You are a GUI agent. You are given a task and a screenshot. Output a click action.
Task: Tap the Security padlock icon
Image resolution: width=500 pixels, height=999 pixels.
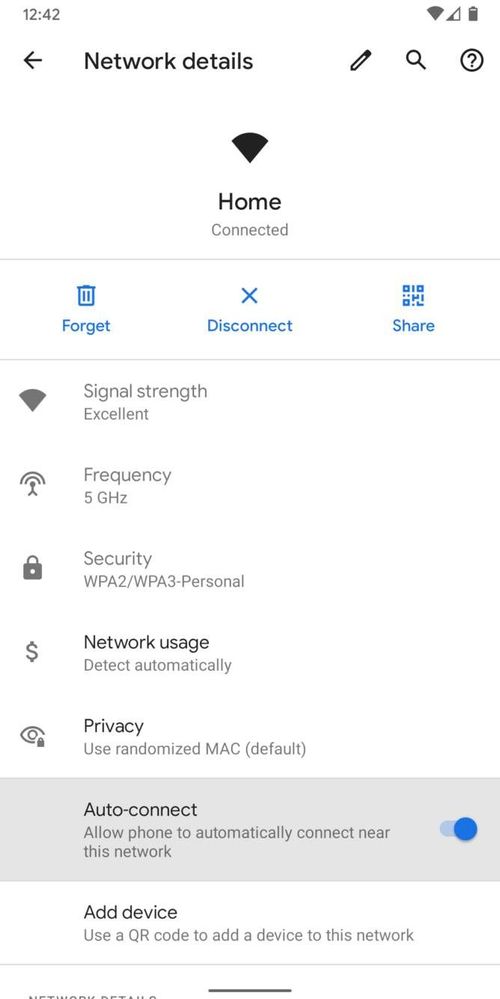[x=32, y=568]
